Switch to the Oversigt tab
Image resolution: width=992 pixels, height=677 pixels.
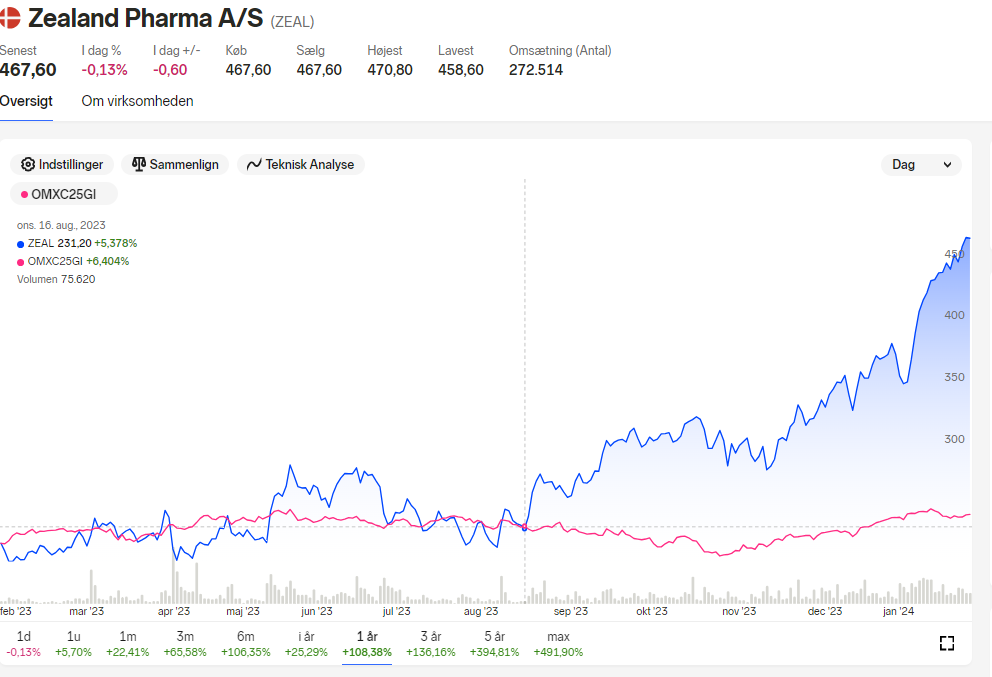tap(26, 101)
